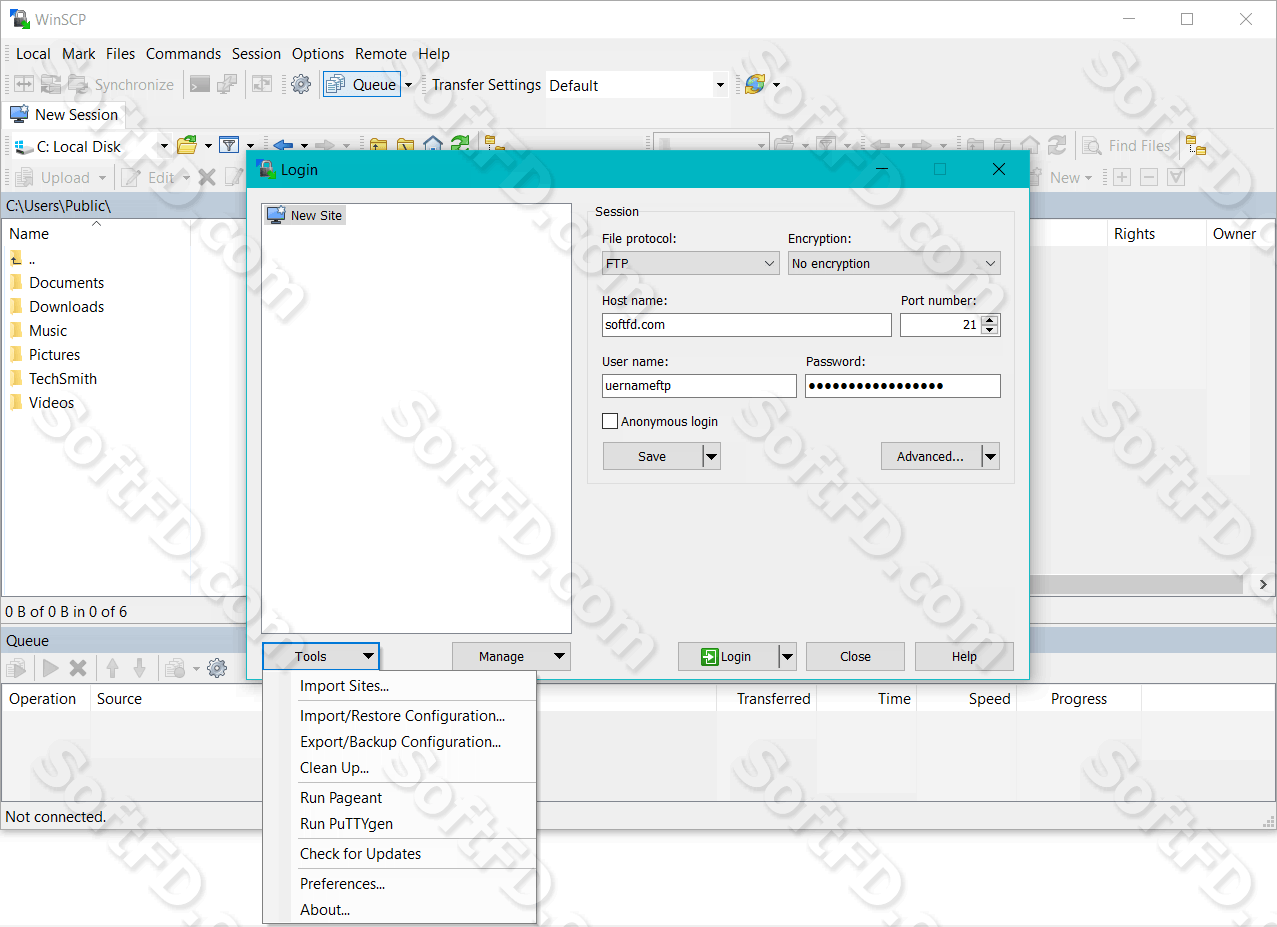The width and height of the screenshot is (1277, 927).
Task: Click the Find Files button in remote toolbar
Action: 1127,146
